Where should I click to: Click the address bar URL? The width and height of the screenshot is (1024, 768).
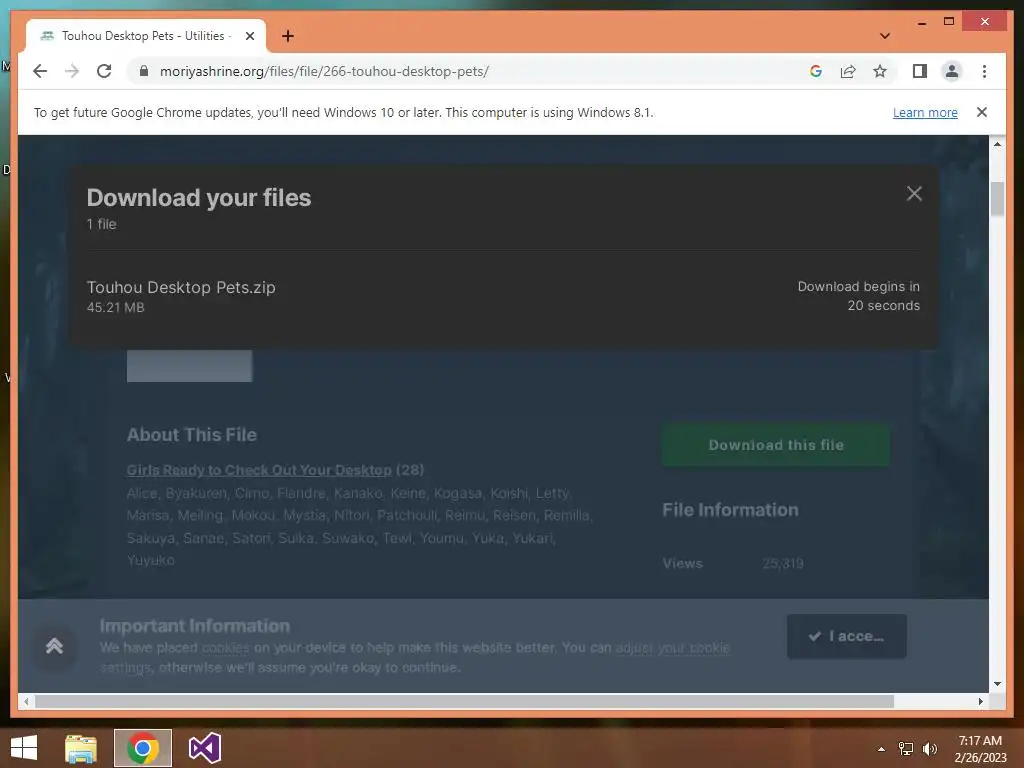(x=324, y=71)
